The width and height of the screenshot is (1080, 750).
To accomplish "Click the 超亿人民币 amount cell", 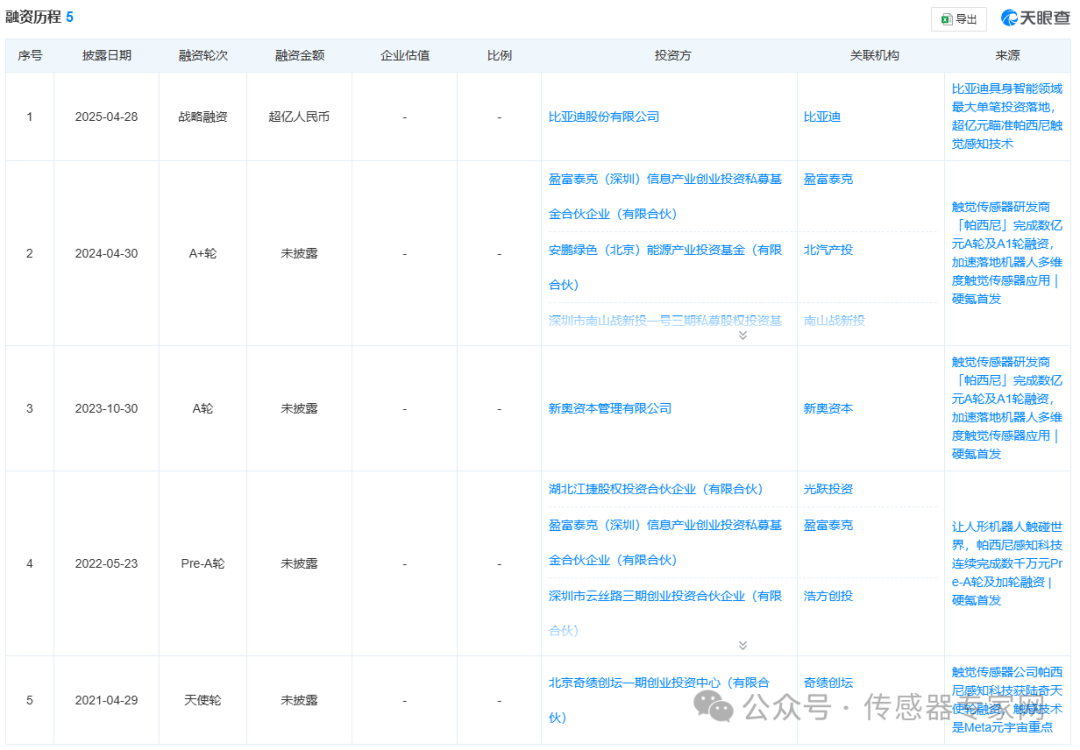I will click(x=300, y=117).
